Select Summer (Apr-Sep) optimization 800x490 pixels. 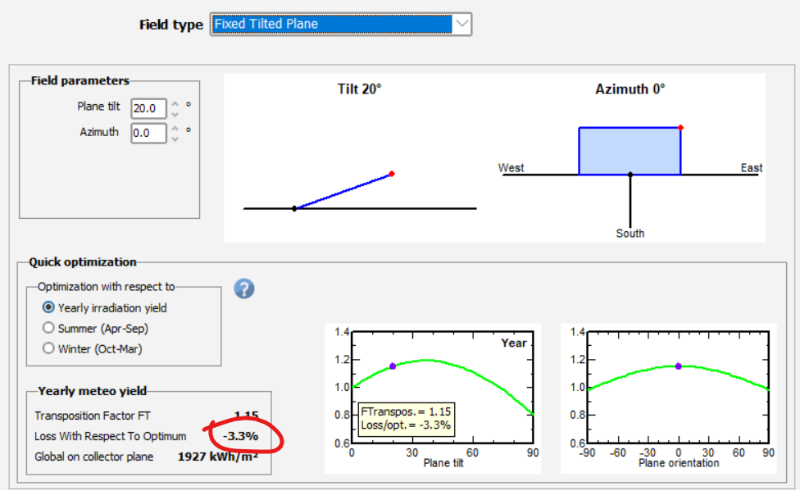point(48,327)
